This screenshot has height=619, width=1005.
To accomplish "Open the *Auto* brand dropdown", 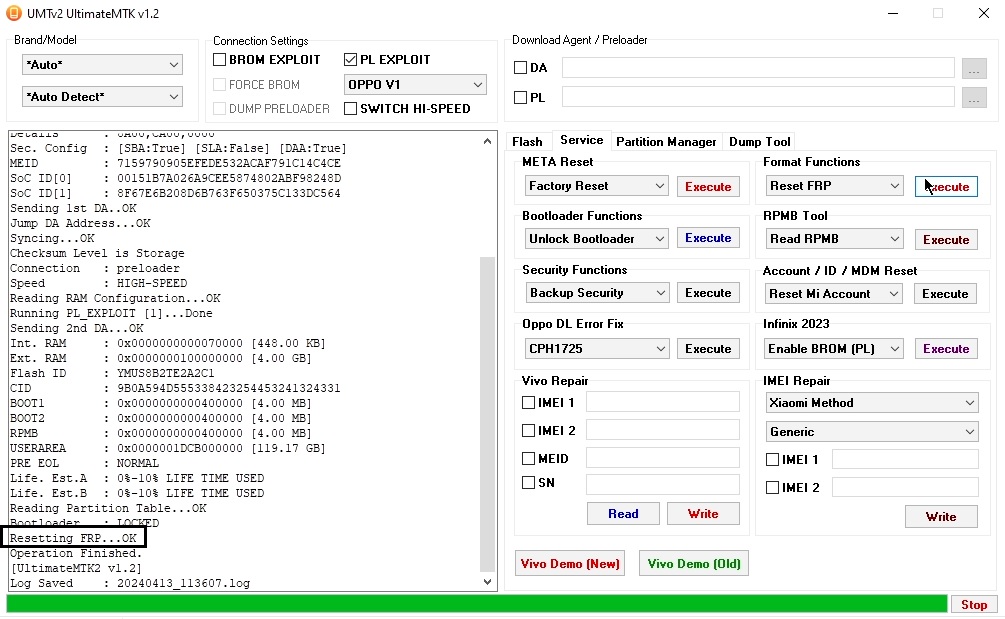I will click(x=102, y=64).
